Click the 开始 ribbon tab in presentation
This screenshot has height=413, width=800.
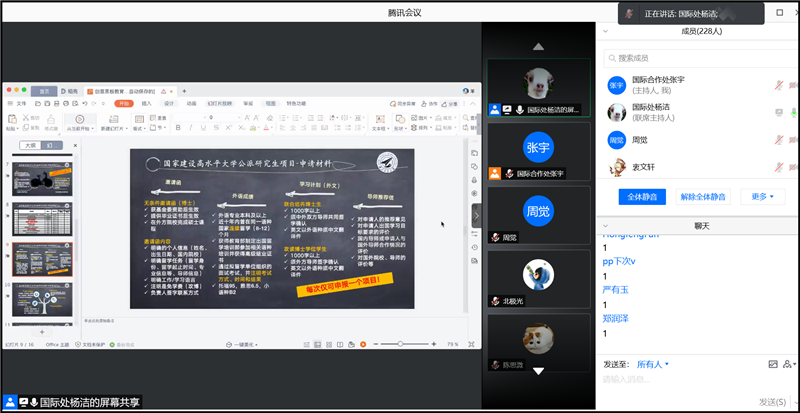click(x=123, y=102)
